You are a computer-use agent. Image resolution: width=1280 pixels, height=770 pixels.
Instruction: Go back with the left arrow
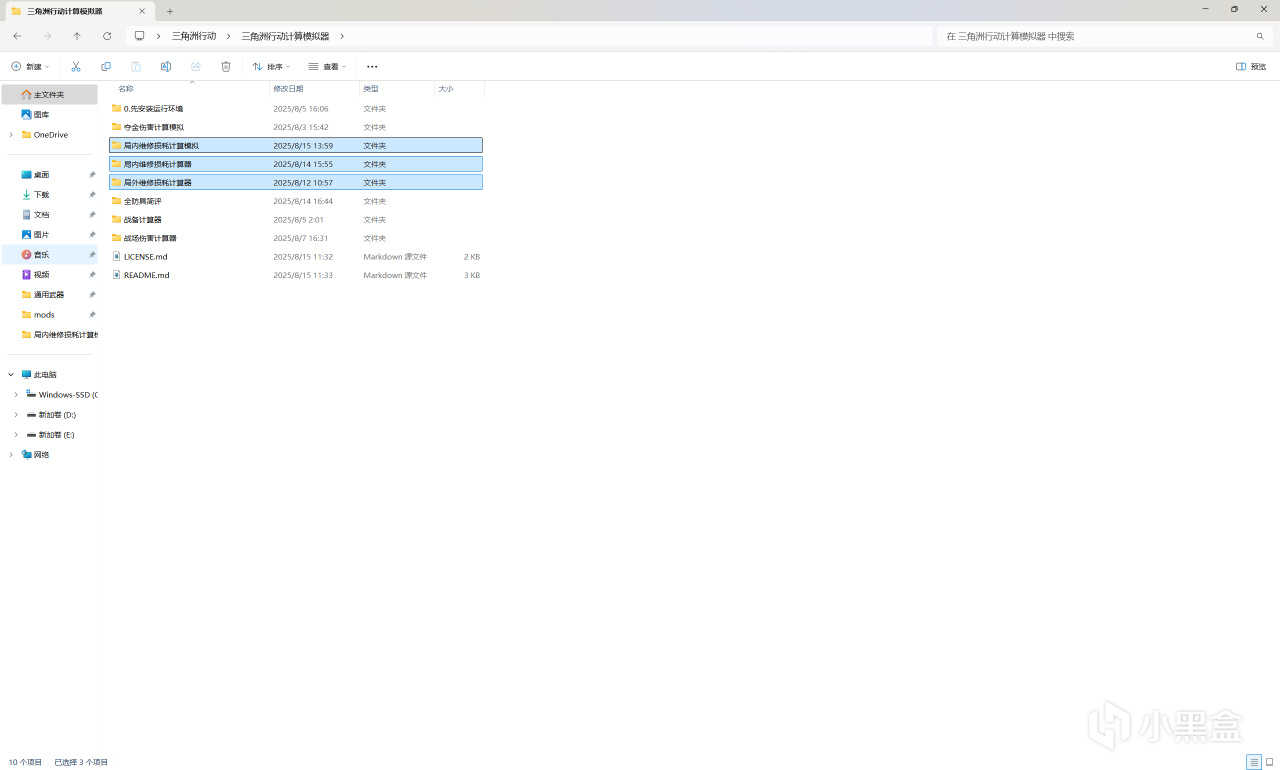pyautogui.click(x=17, y=36)
